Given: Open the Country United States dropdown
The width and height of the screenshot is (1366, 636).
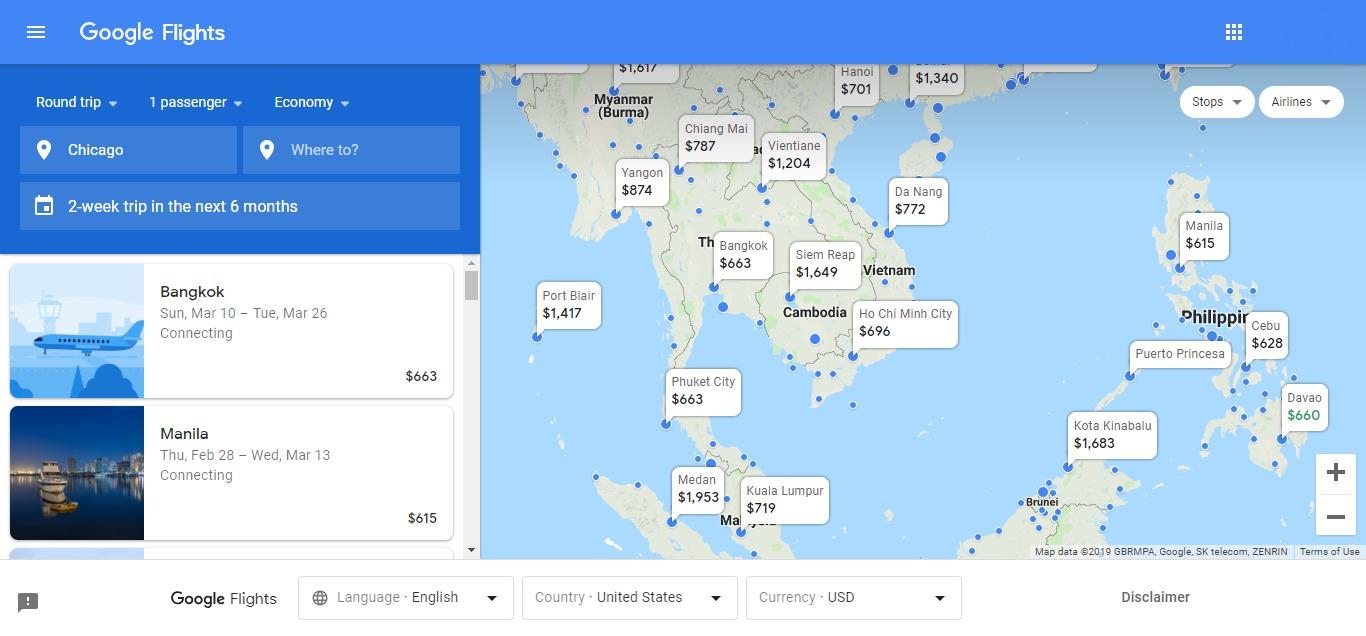Looking at the screenshot, I should point(630,598).
